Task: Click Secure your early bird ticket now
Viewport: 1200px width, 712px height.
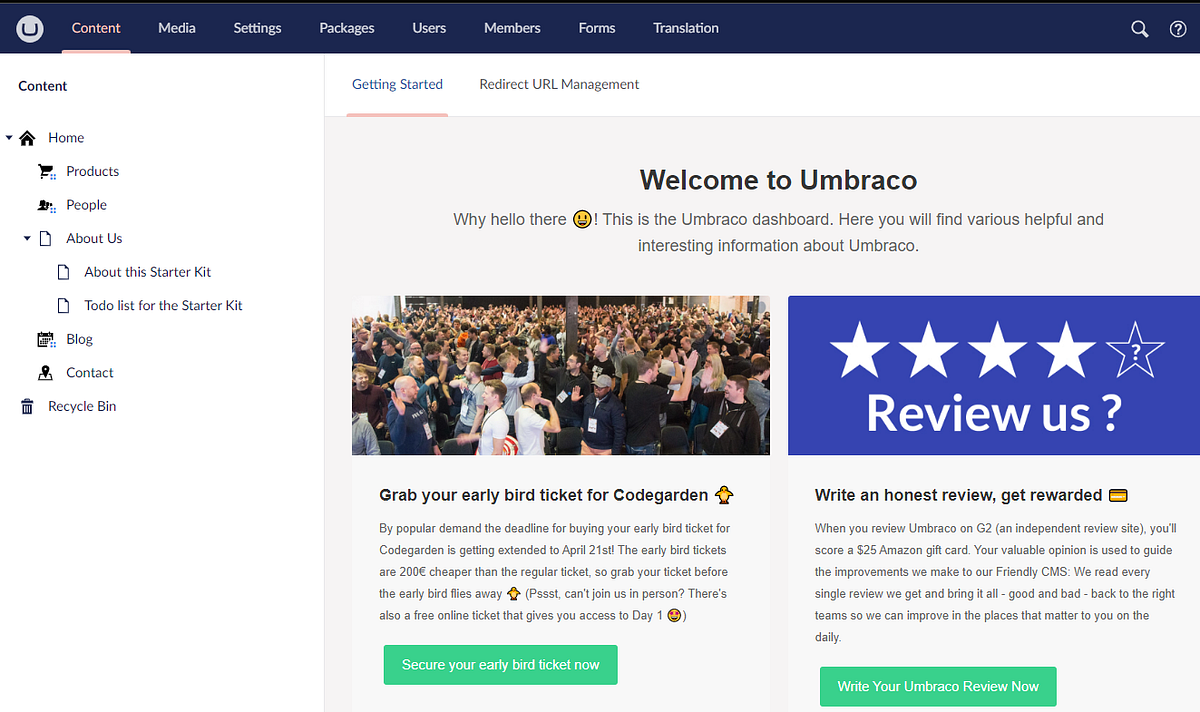Action: 500,665
